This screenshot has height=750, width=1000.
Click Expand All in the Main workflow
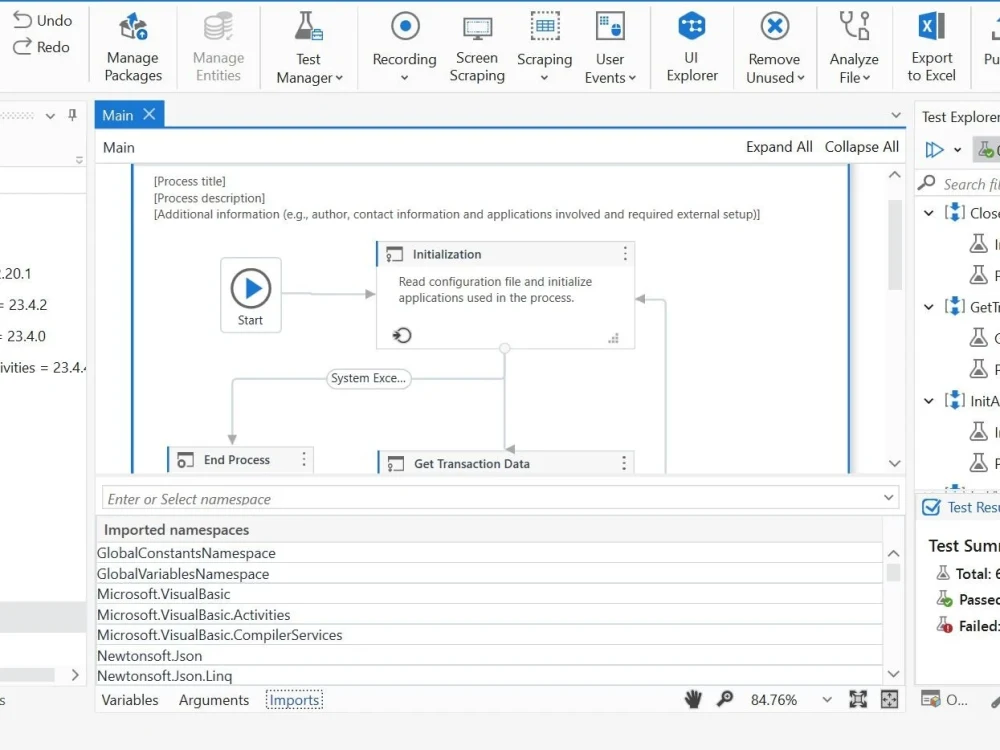tap(779, 147)
